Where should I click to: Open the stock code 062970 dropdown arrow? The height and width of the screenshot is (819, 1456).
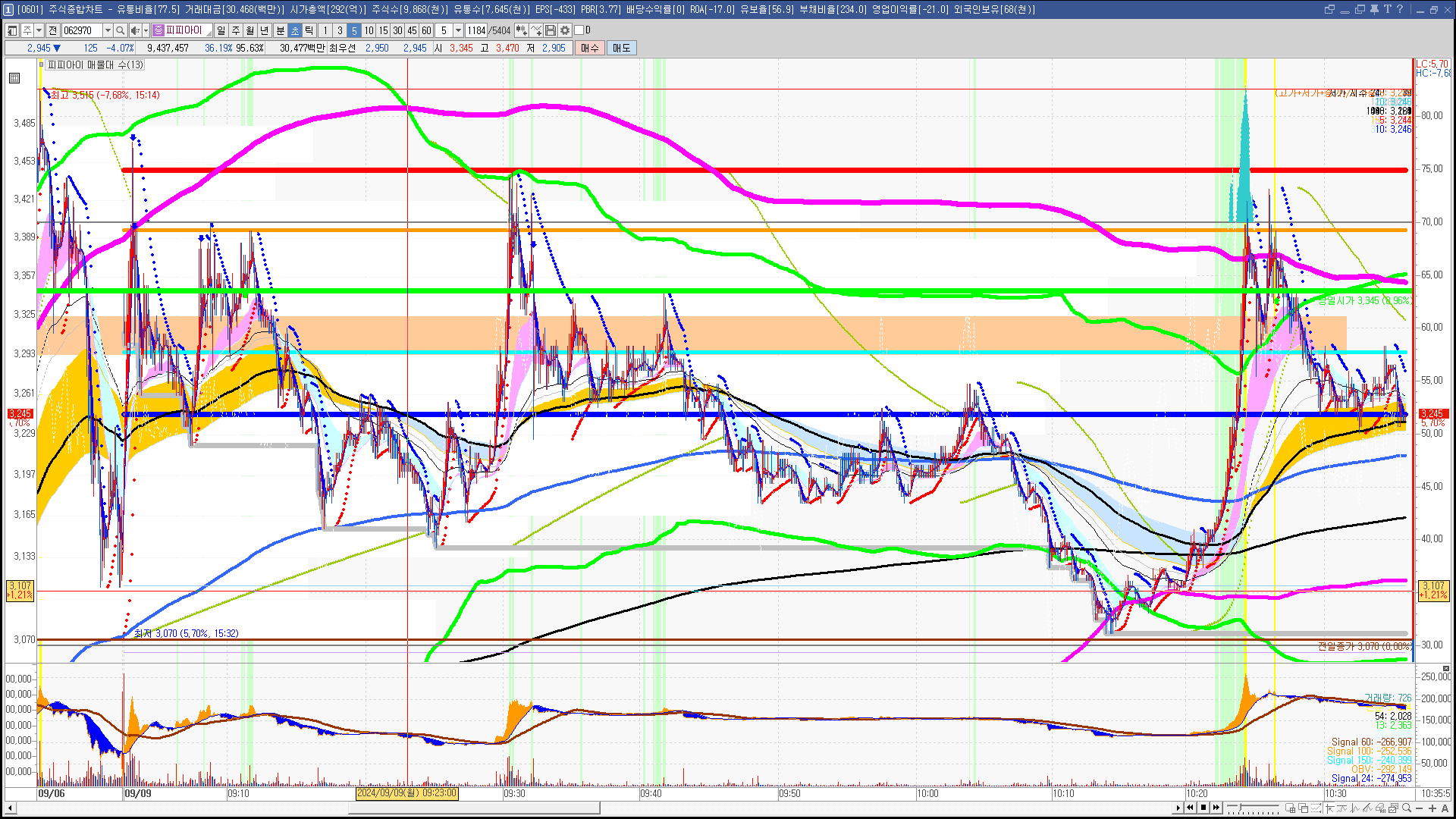pyautogui.click(x=108, y=30)
